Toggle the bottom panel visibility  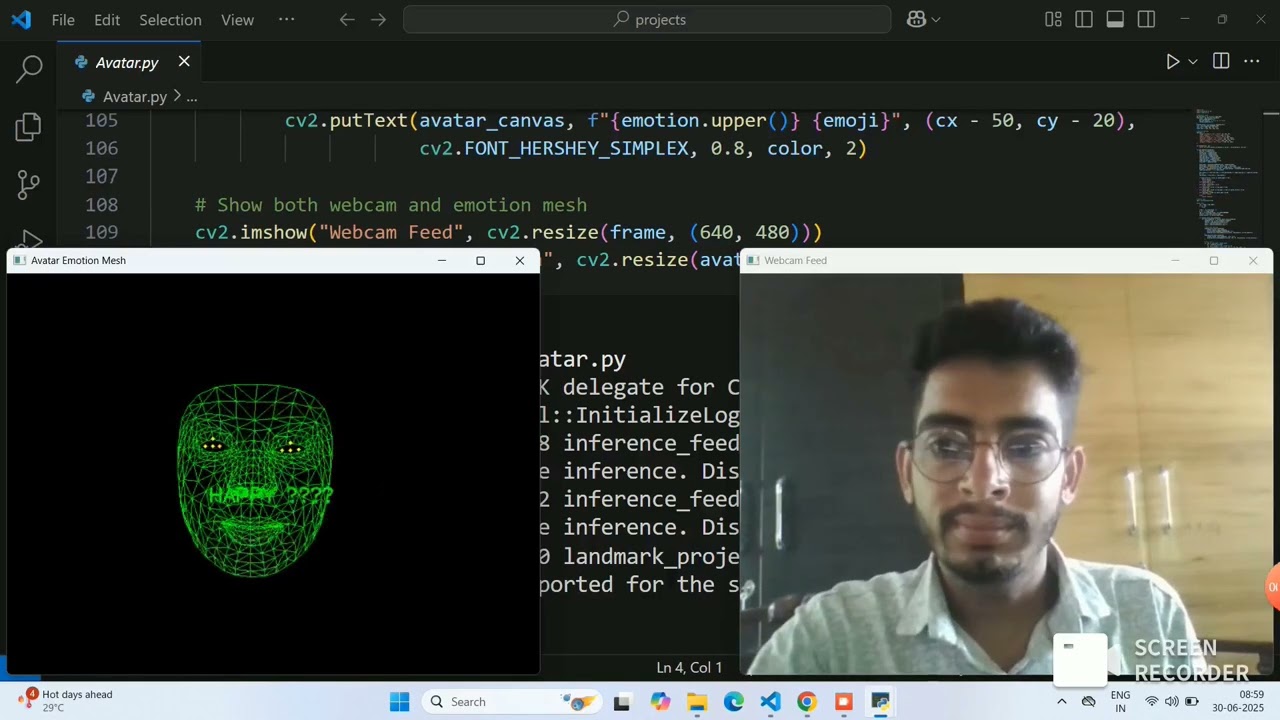click(x=1115, y=19)
